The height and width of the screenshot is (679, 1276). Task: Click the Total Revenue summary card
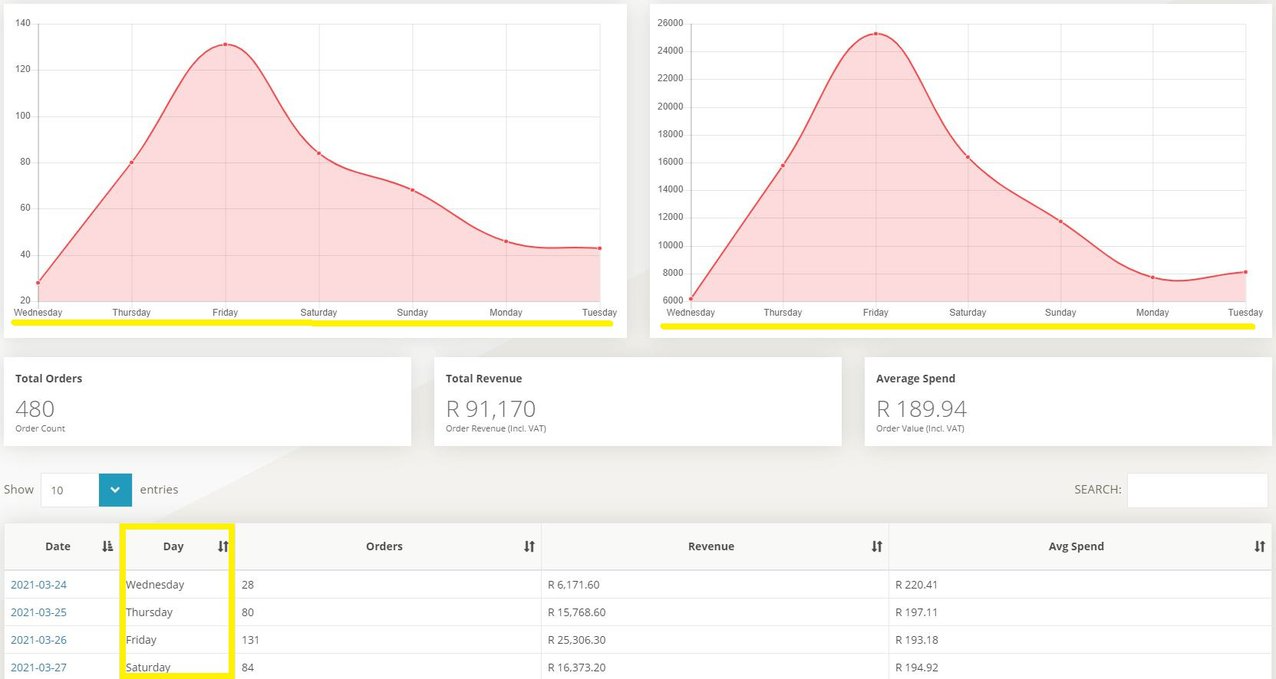pyautogui.click(x=638, y=402)
